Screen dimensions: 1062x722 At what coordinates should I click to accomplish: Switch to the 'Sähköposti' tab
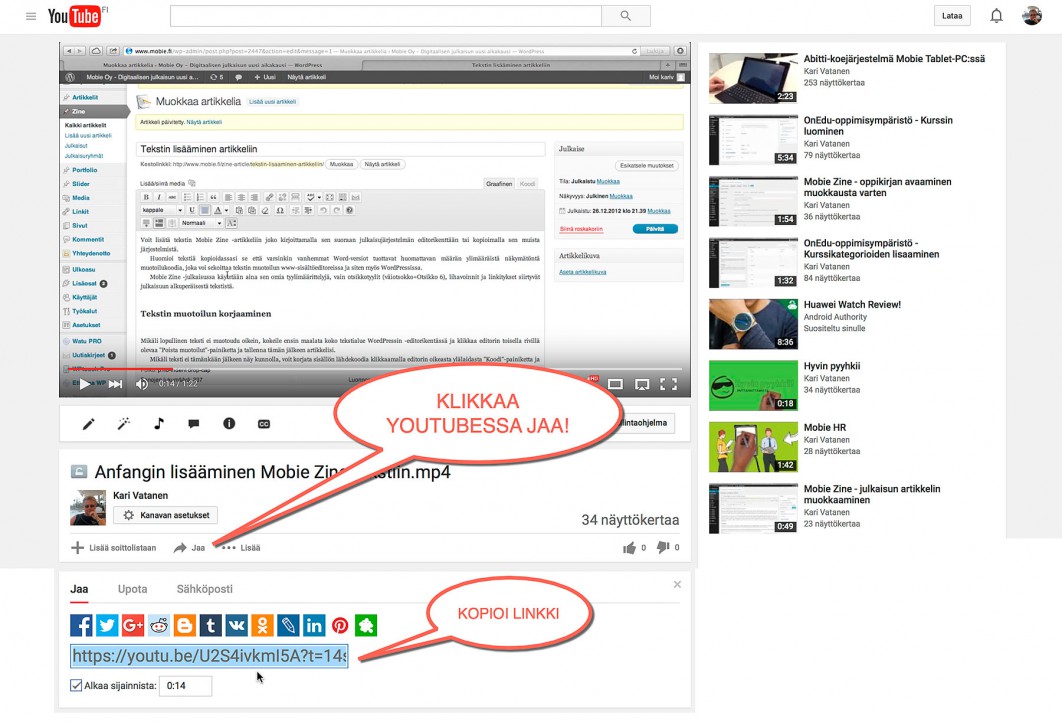(x=205, y=589)
